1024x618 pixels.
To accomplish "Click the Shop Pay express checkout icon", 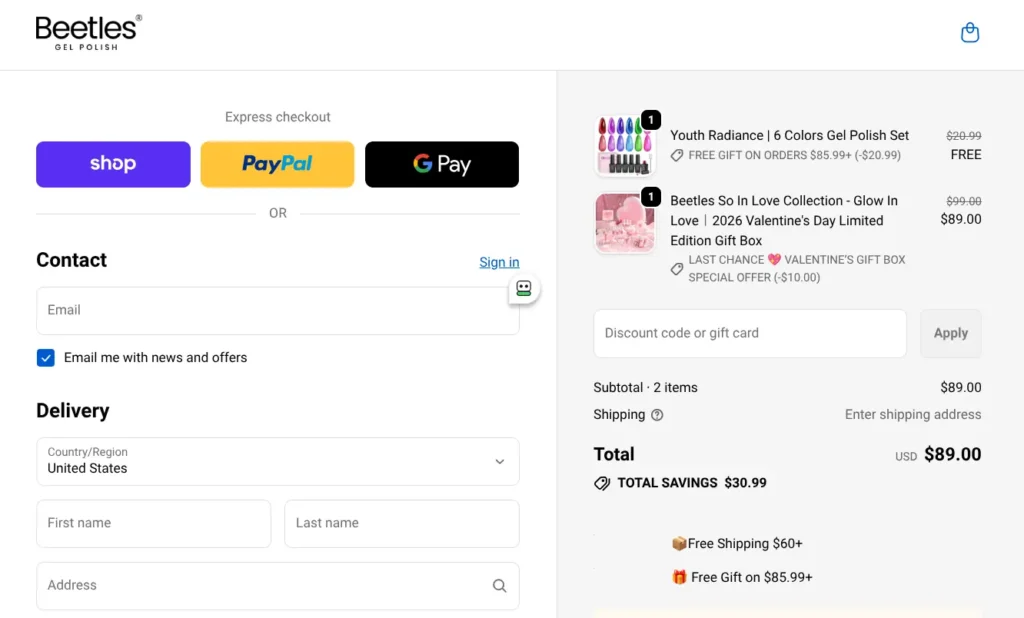I will (x=112, y=164).
